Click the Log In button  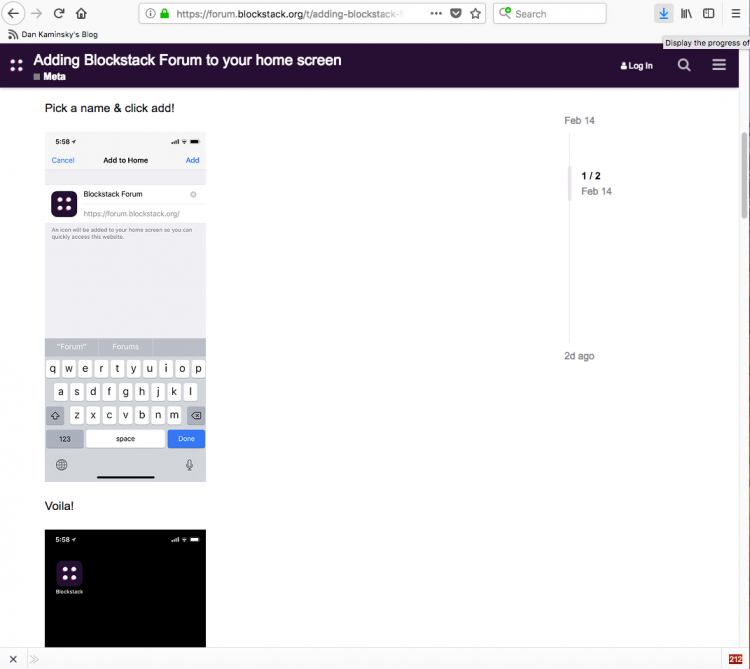pos(637,66)
